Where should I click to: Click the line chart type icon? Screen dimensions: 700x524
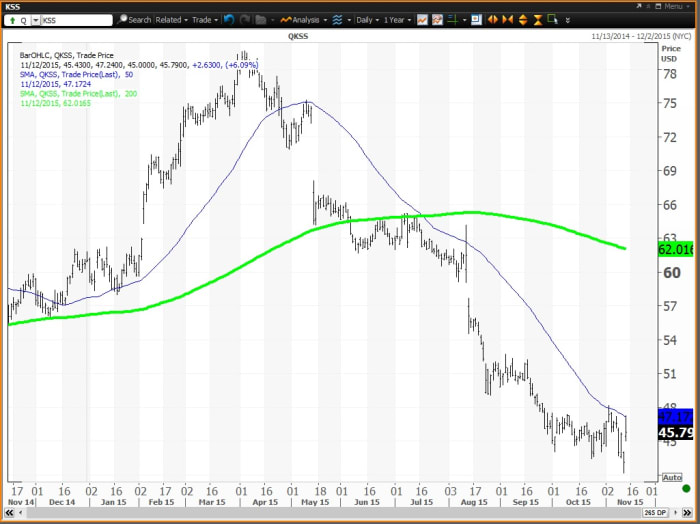(422, 19)
